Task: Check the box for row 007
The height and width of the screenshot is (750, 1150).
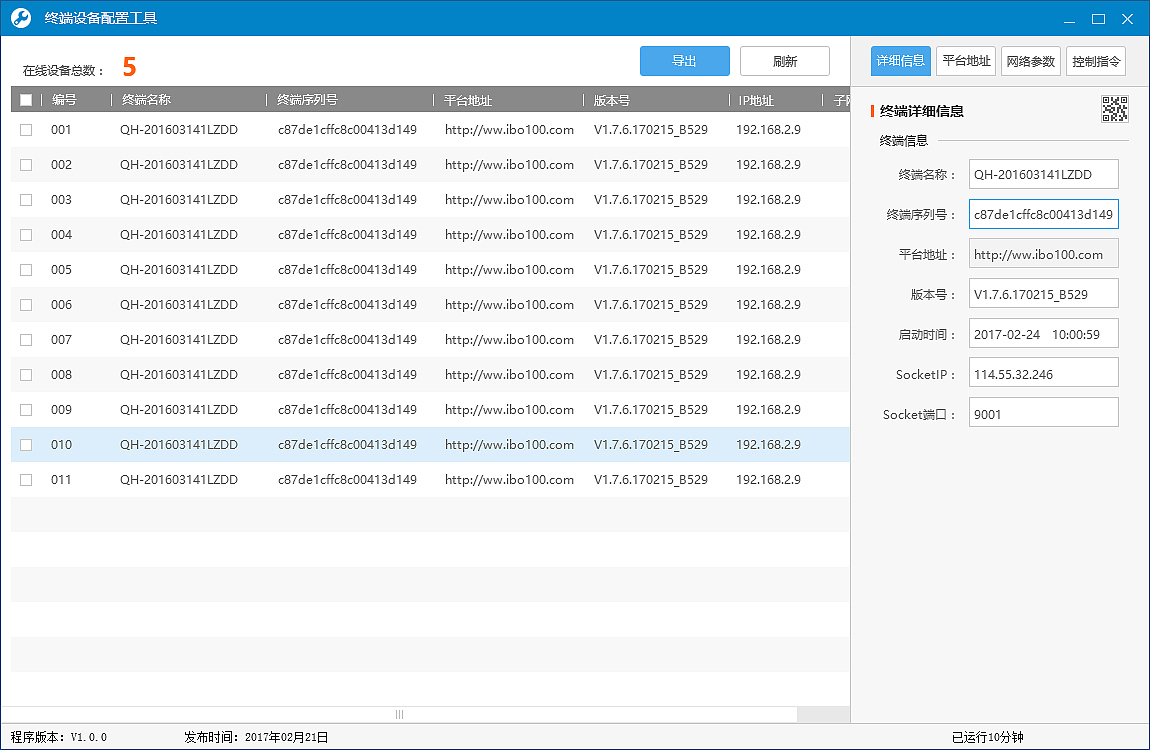Action: 26,339
